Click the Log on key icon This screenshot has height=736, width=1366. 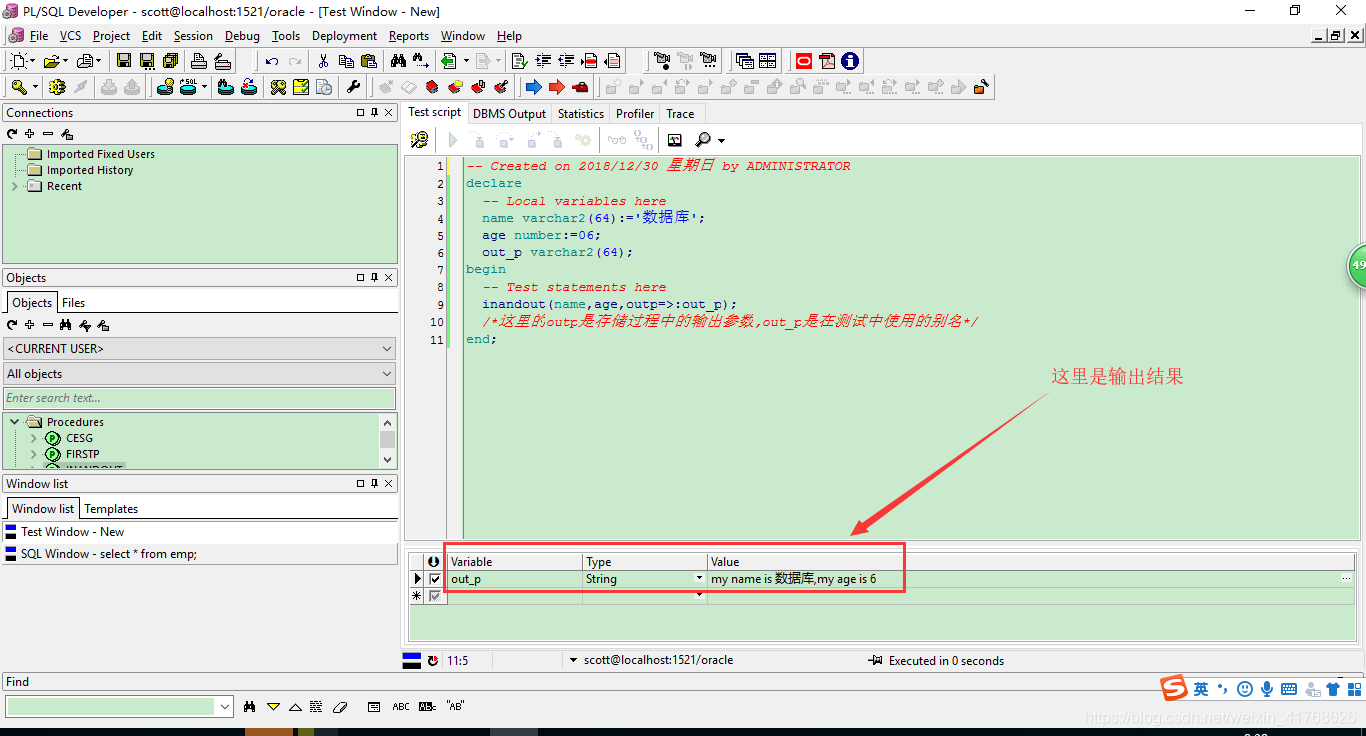tap(19, 87)
